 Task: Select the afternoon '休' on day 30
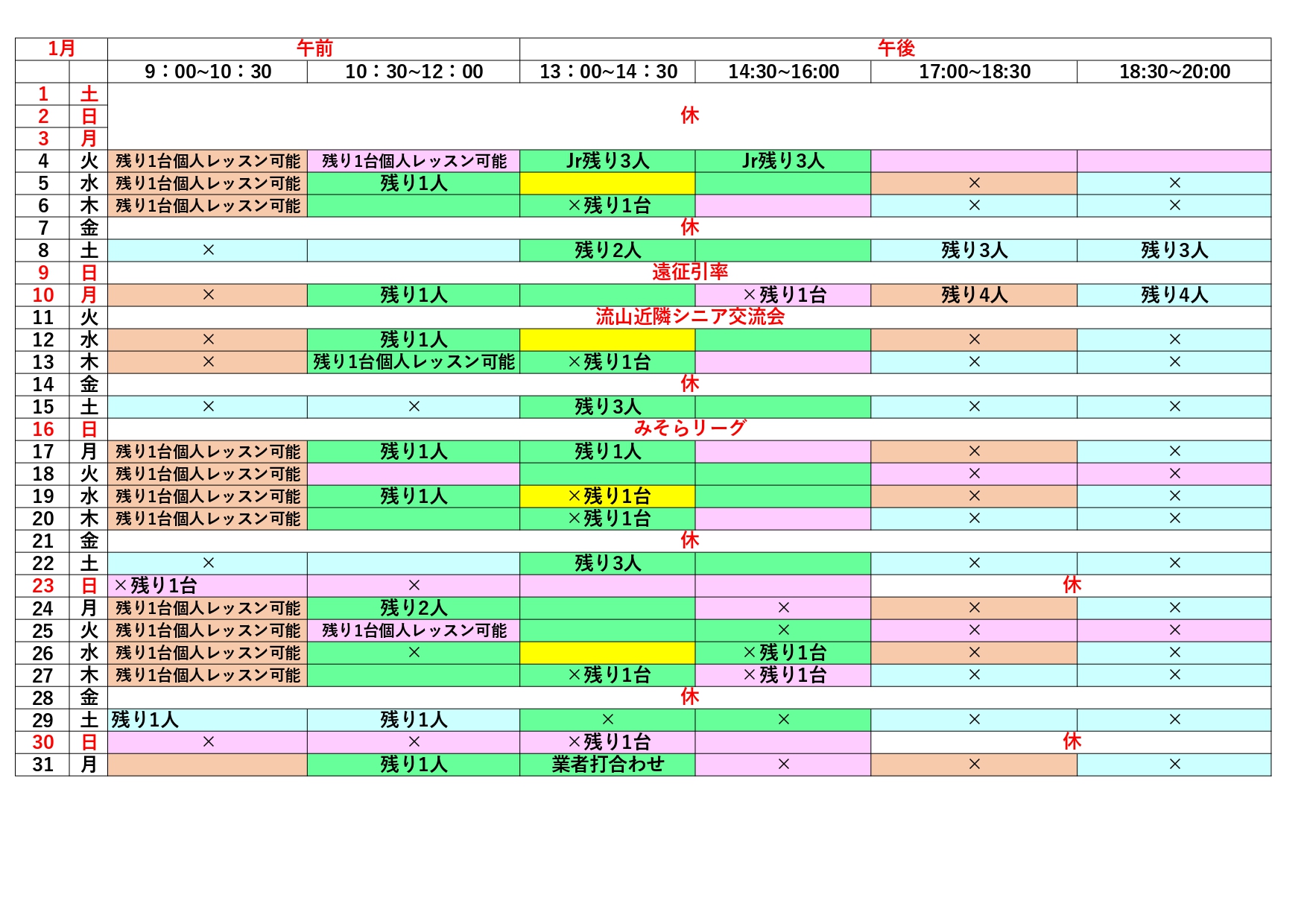1072,741
